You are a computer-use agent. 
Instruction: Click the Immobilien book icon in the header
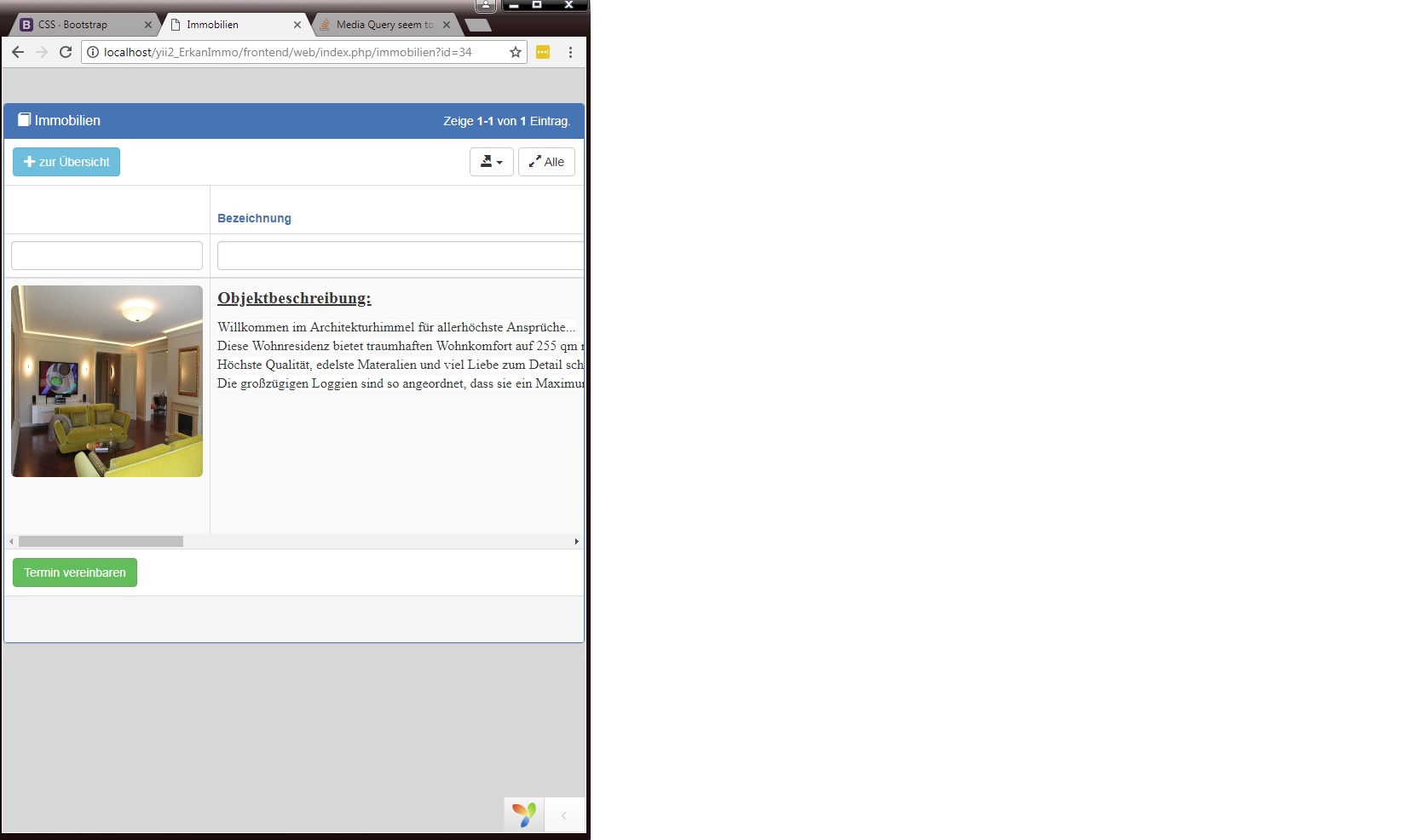click(x=24, y=120)
